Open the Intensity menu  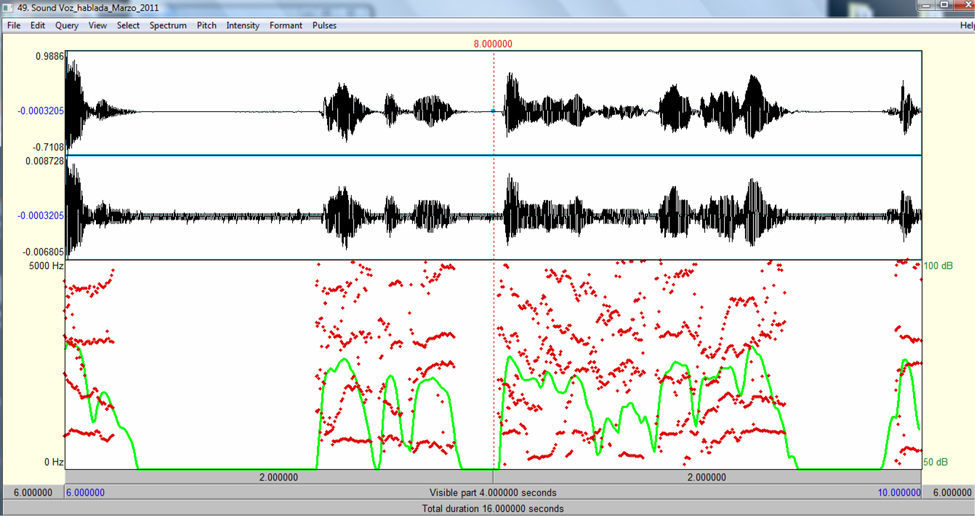click(x=242, y=25)
